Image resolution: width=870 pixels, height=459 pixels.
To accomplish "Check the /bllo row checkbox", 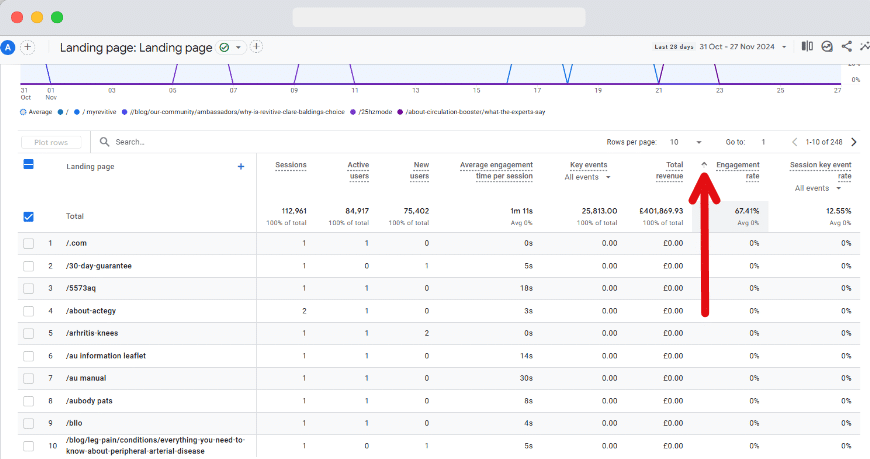I will (x=28, y=423).
